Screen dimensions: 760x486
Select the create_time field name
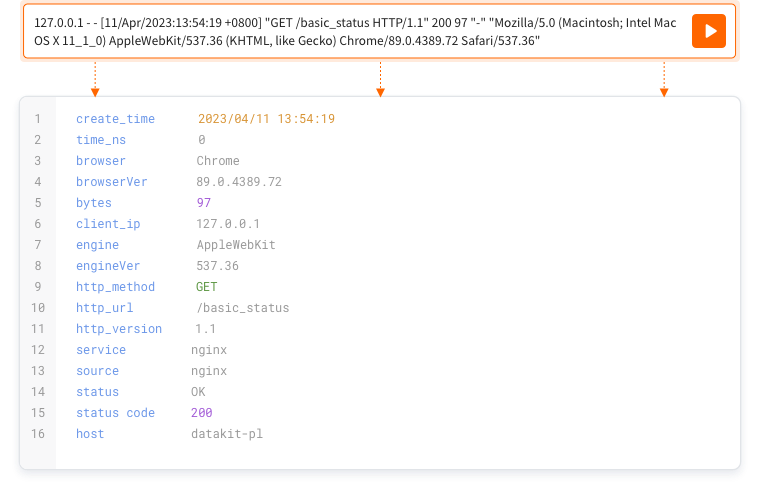pyautogui.click(x=115, y=119)
